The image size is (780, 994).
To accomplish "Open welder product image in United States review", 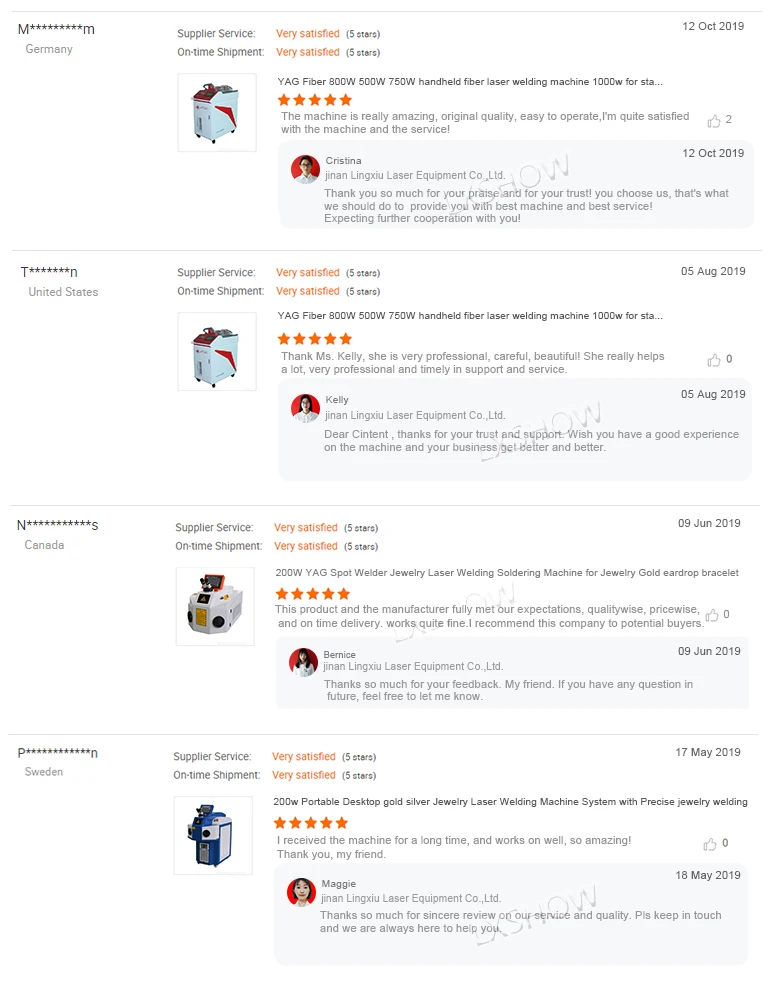I will point(216,351).
